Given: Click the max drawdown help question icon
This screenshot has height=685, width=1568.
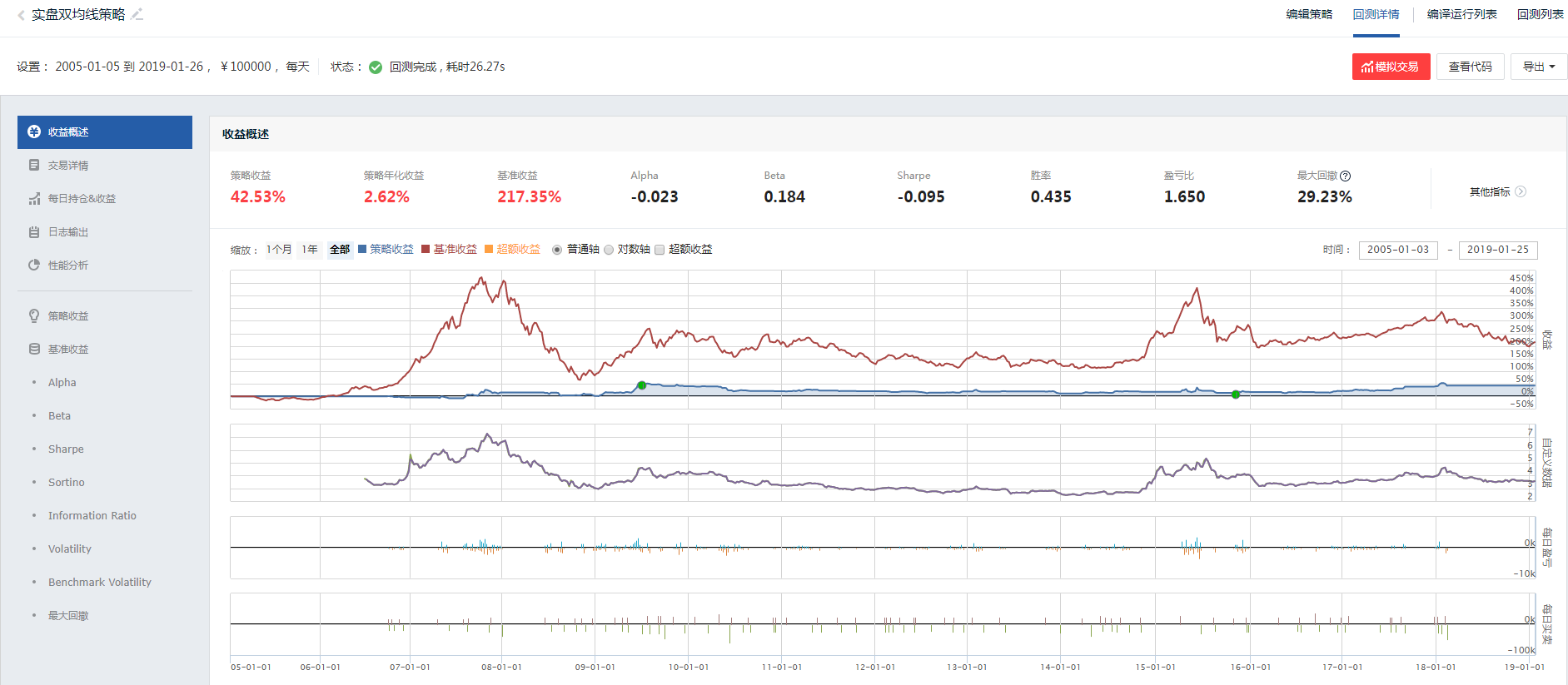Looking at the screenshot, I should 1346,176.
